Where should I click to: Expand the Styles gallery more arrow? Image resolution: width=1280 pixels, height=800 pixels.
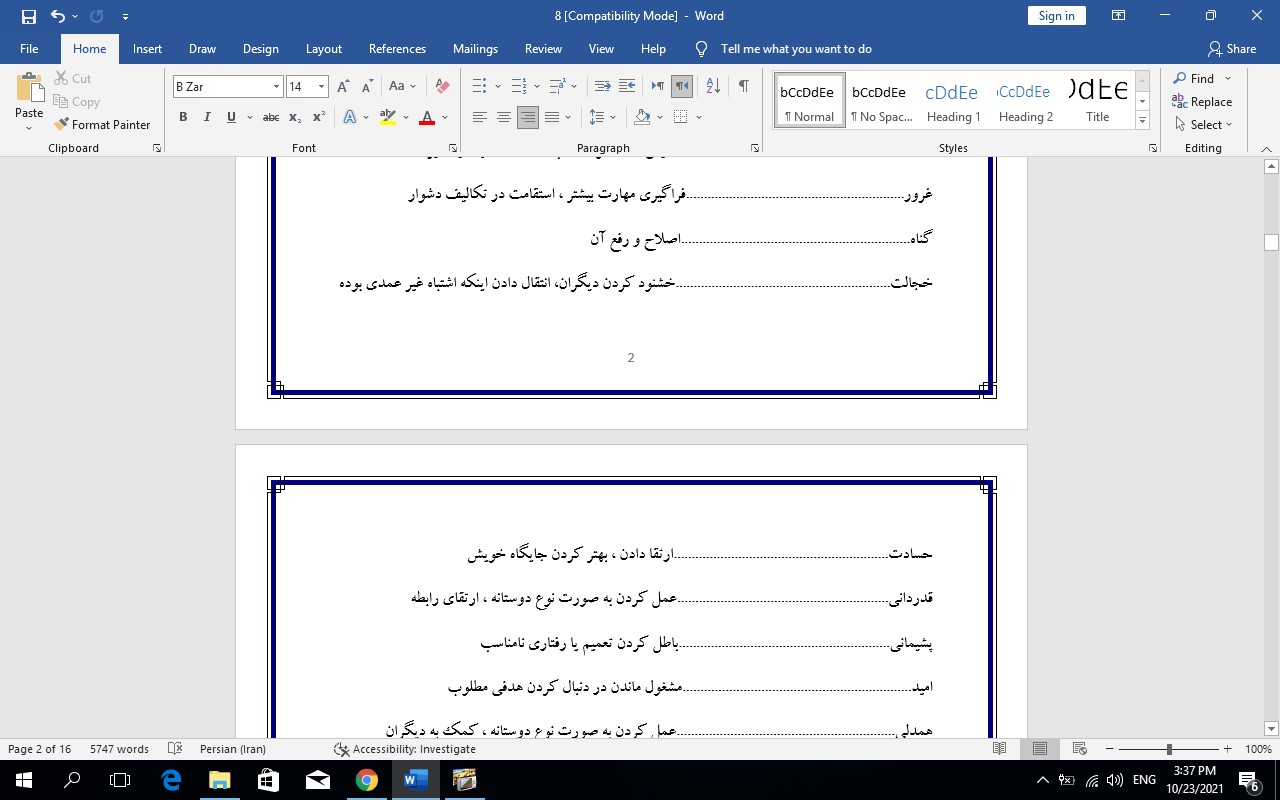click(x=1142, y=120)
